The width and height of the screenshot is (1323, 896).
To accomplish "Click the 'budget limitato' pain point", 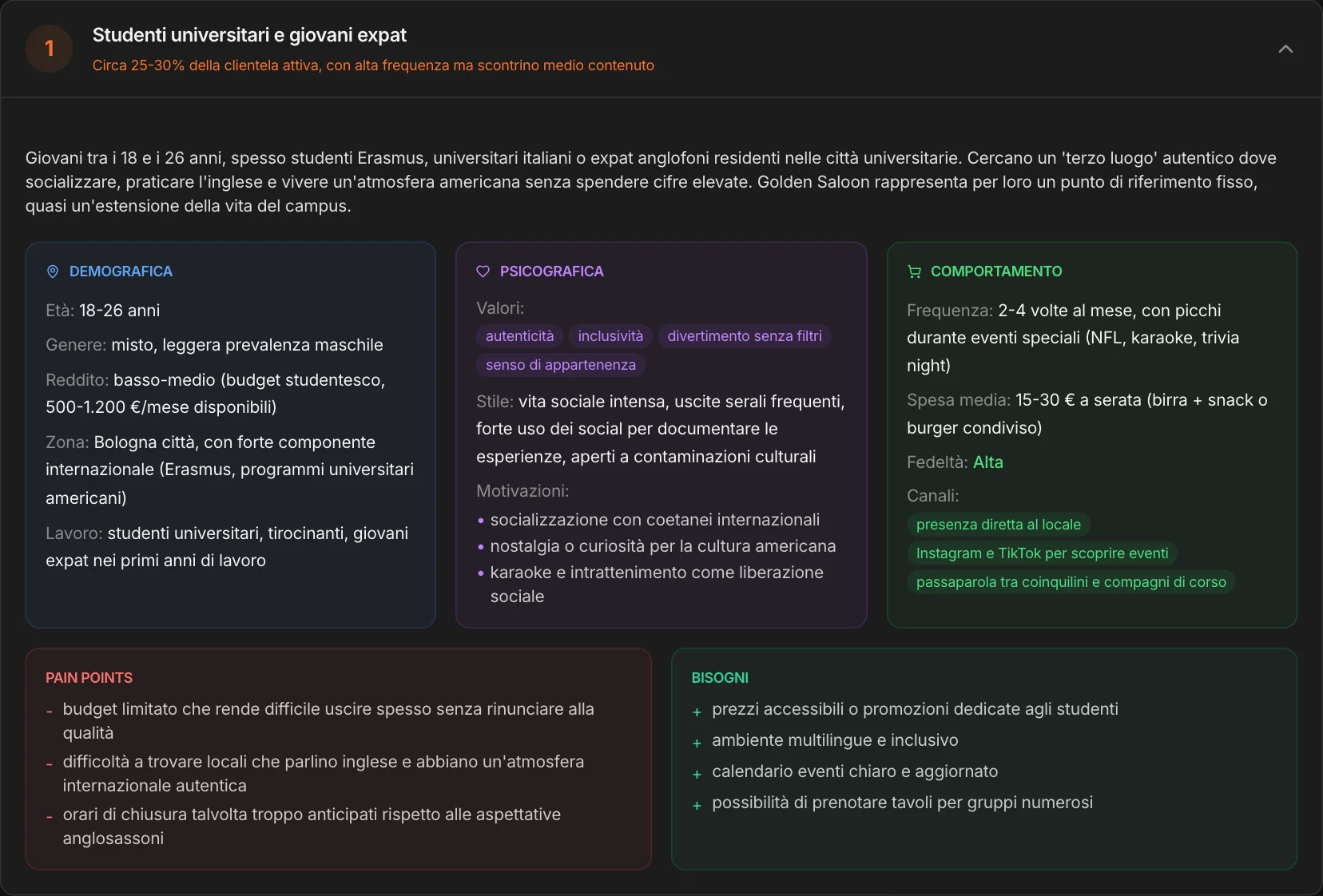I will coord(328,721).
